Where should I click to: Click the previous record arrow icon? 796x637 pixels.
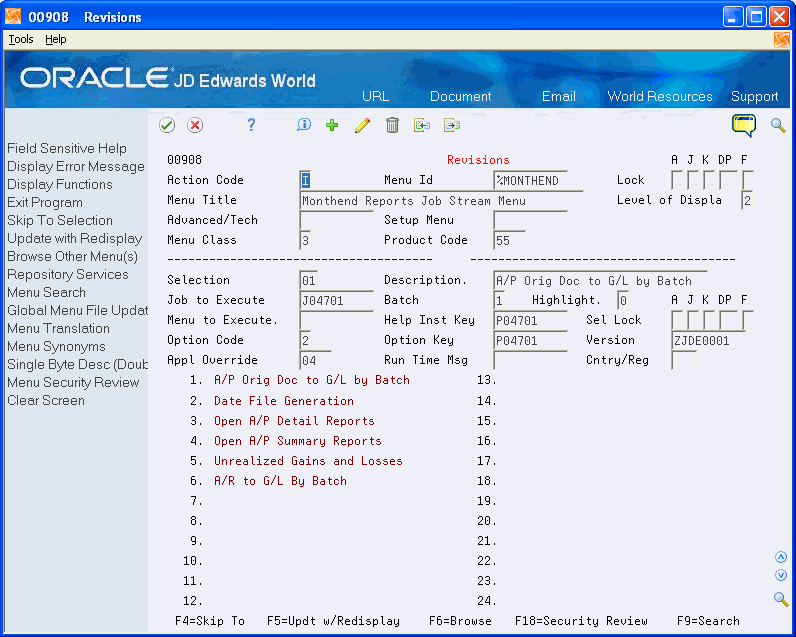[422, 125]
